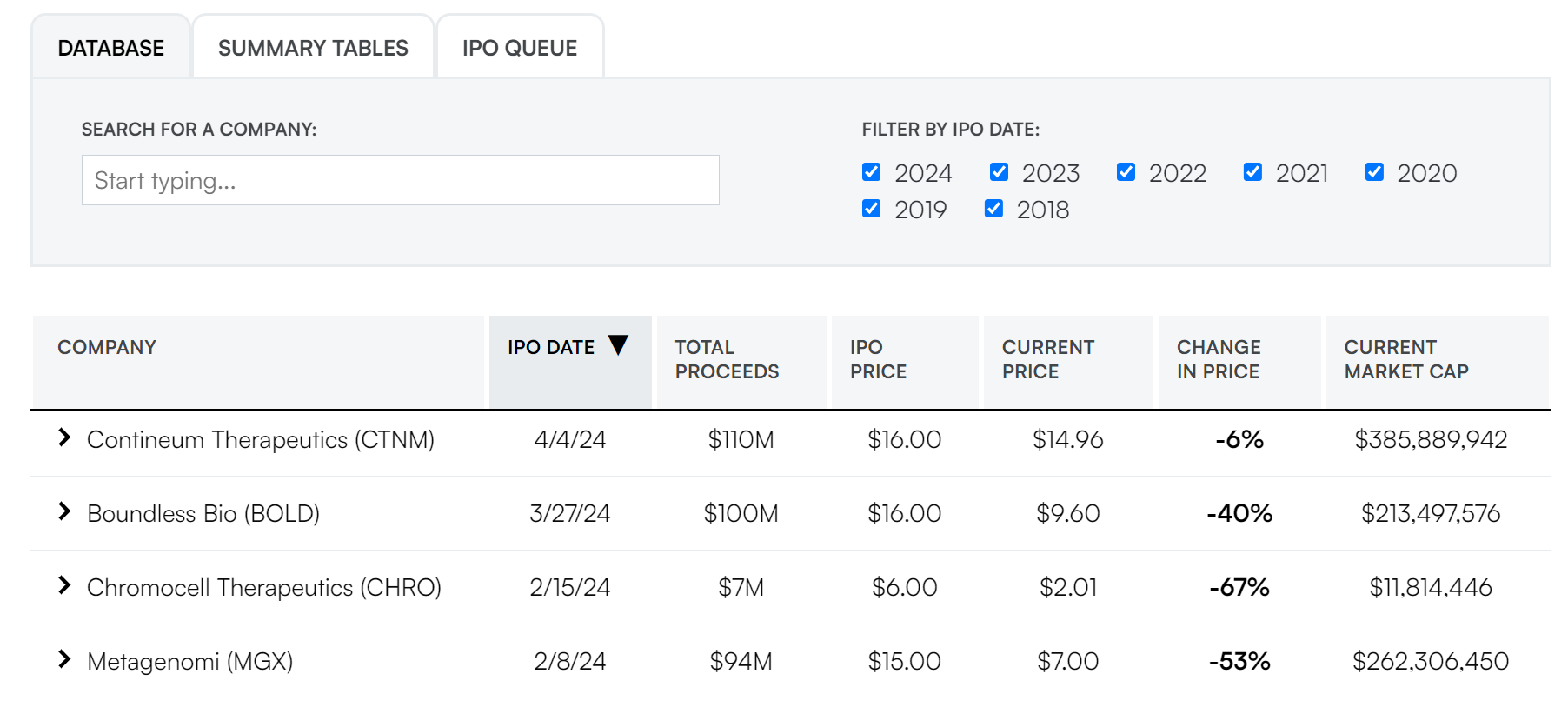Image resolution: width=1568 pixels, height=721 pixels.
Task: Uncheck the 2018 IPO date filter
Action: [x=994, y=209]
